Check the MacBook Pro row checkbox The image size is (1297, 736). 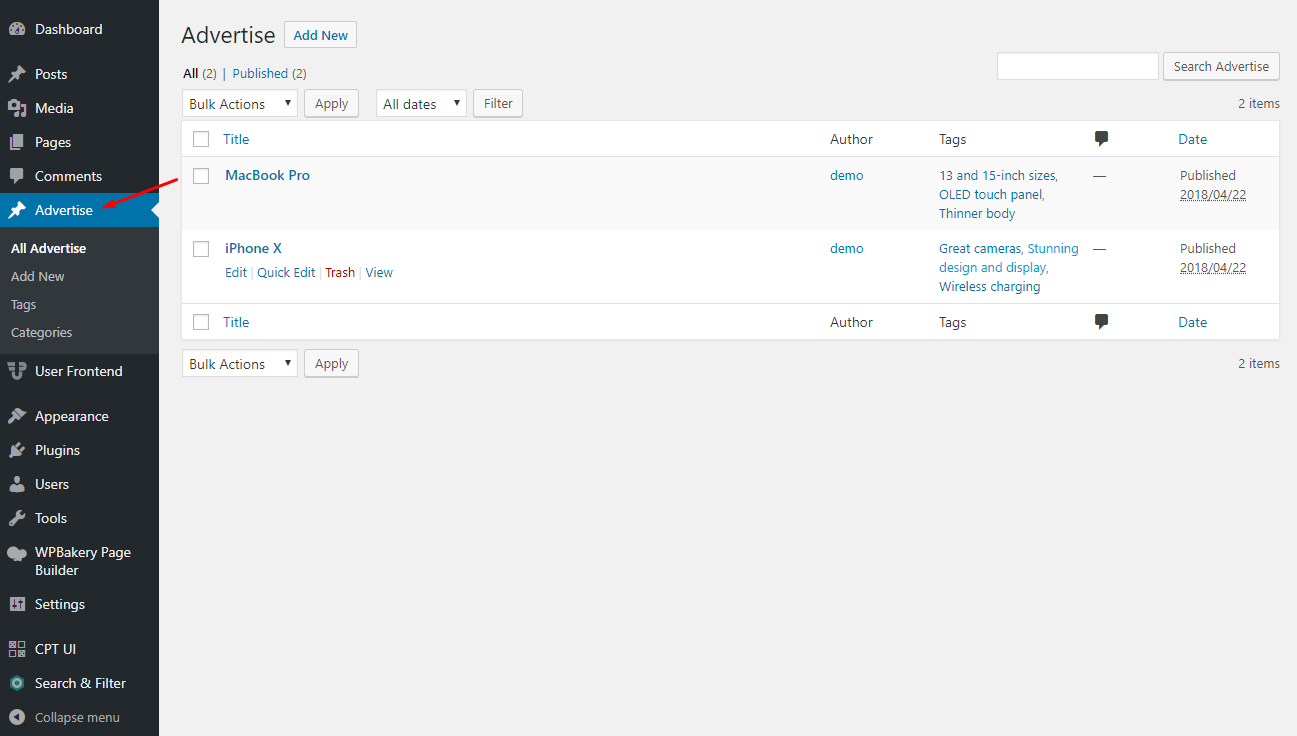[x=201, y=176]
